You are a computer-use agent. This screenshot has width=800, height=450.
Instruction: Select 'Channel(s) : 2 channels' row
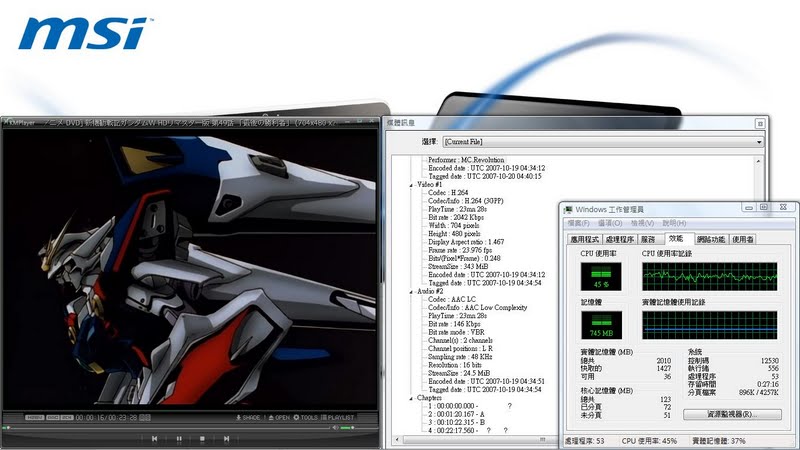coord(460,340)
